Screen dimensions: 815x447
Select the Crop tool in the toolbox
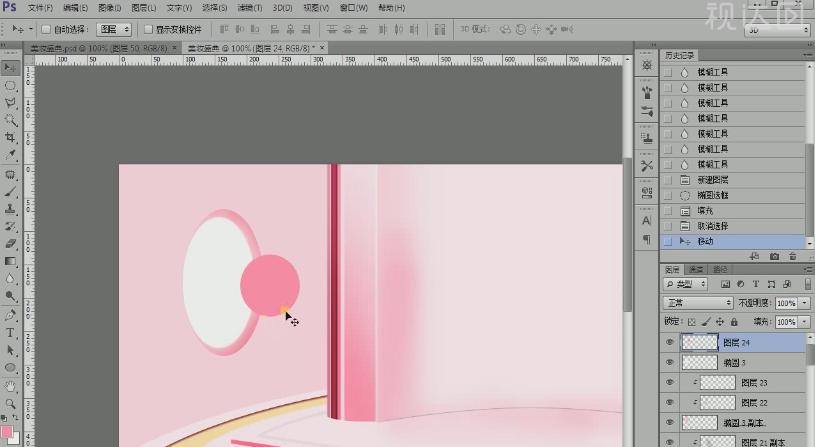pos(10,136)
